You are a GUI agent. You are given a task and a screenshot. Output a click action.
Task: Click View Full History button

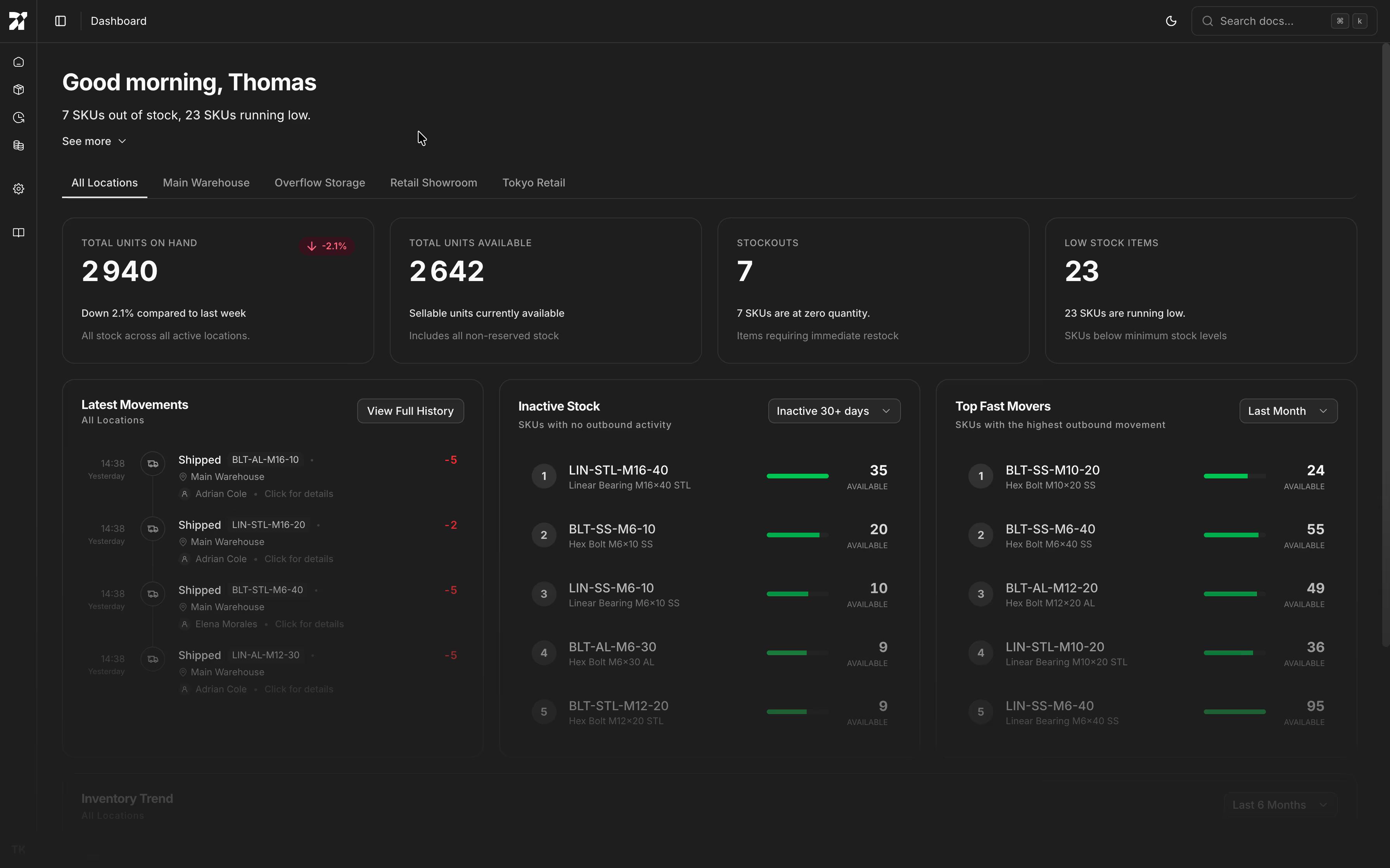coord(410,411)
